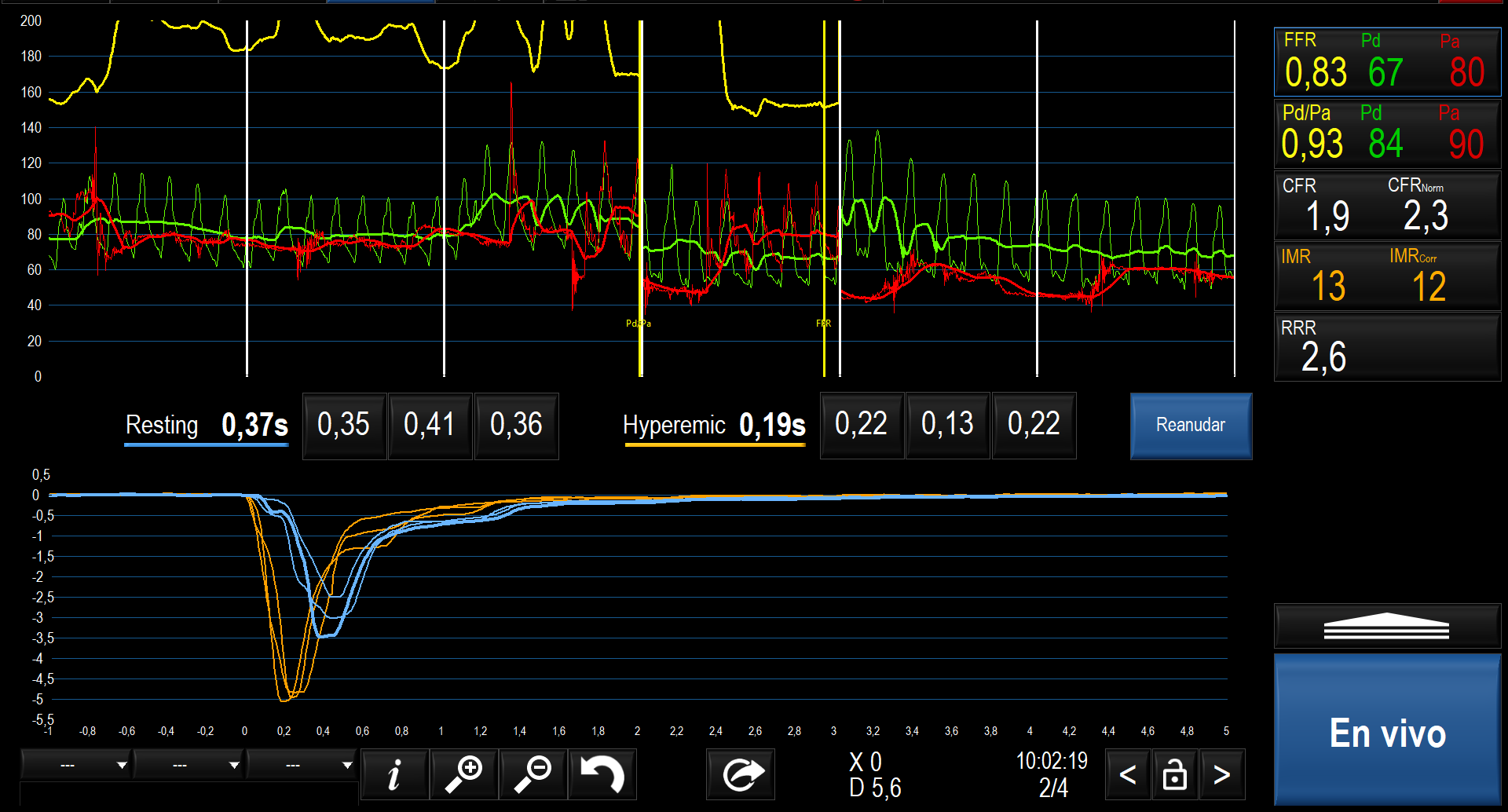Screen dimensions: 1508x812
Task: Zoom in with the magnifier plus icon
Action: pyautogui.click(x=464, y=774)
